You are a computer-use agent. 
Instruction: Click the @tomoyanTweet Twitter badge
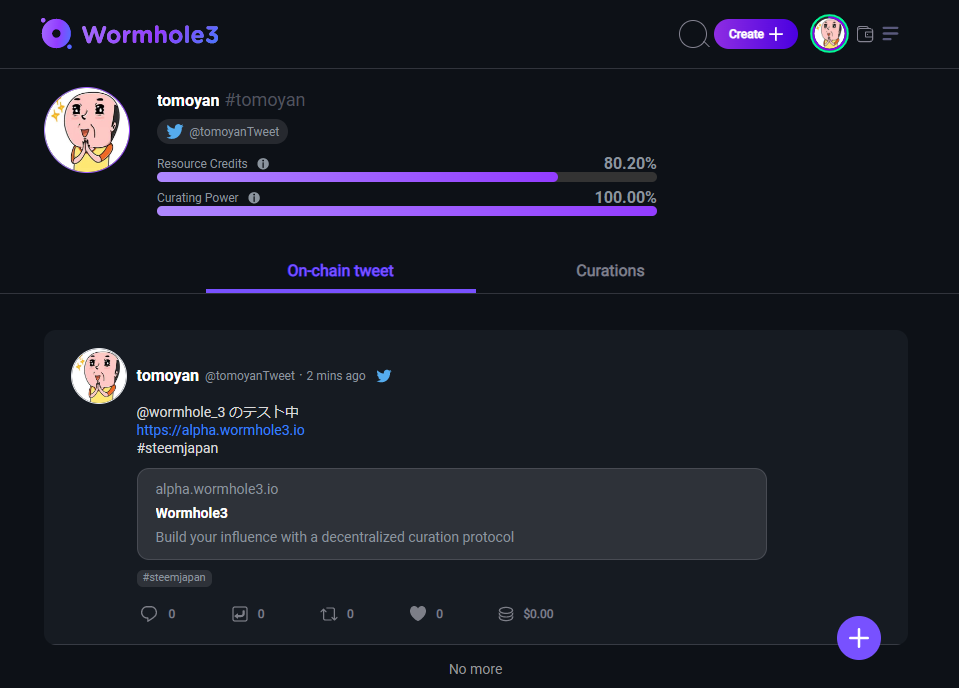pos(222,132)
